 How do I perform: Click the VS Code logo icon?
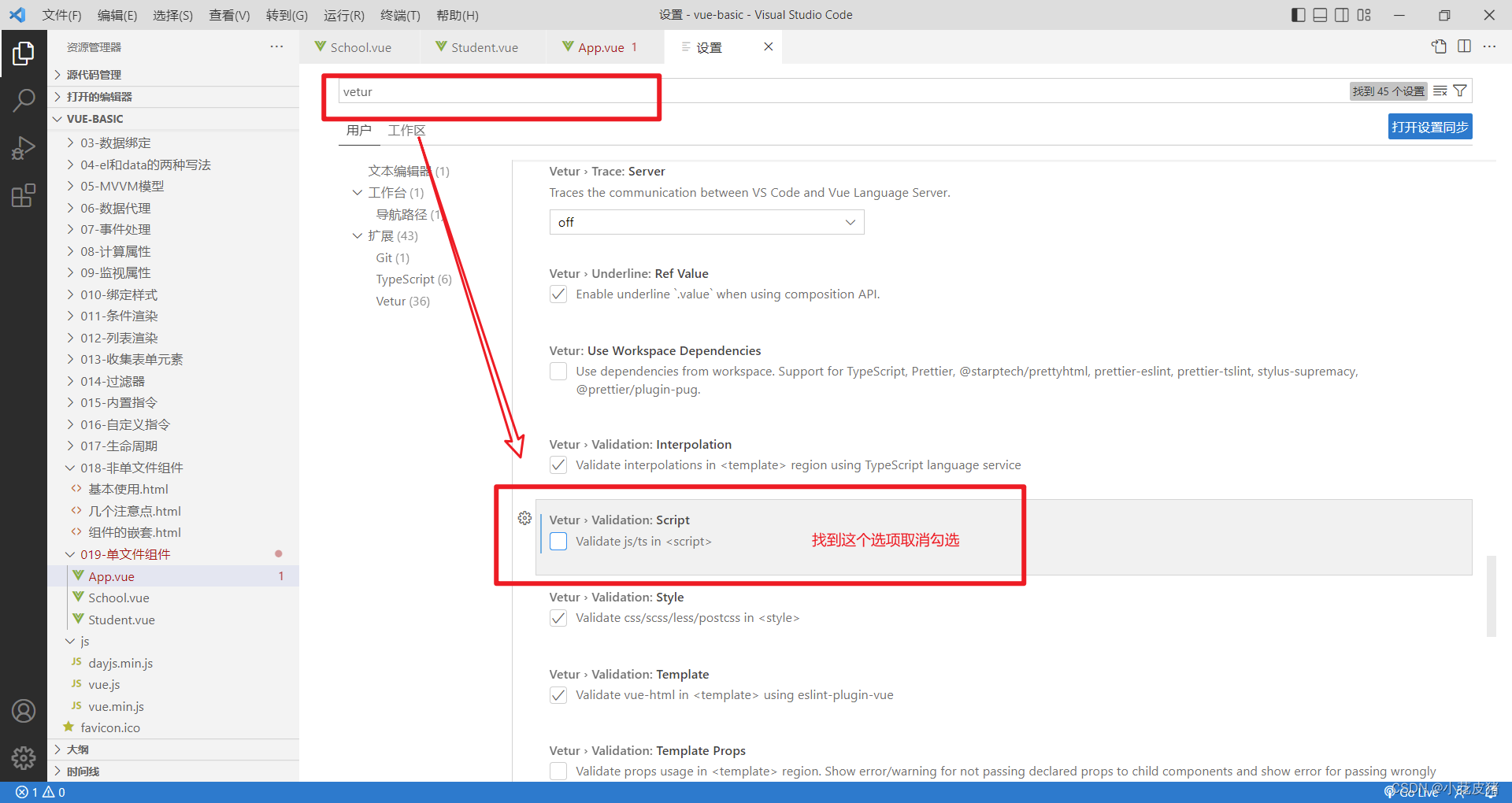point(17,15)
